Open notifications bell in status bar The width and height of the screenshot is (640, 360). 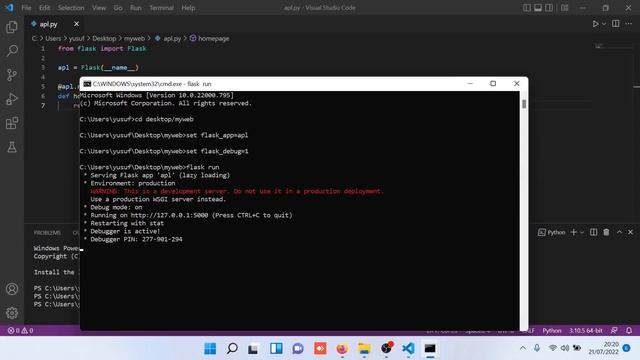(629, 331)
